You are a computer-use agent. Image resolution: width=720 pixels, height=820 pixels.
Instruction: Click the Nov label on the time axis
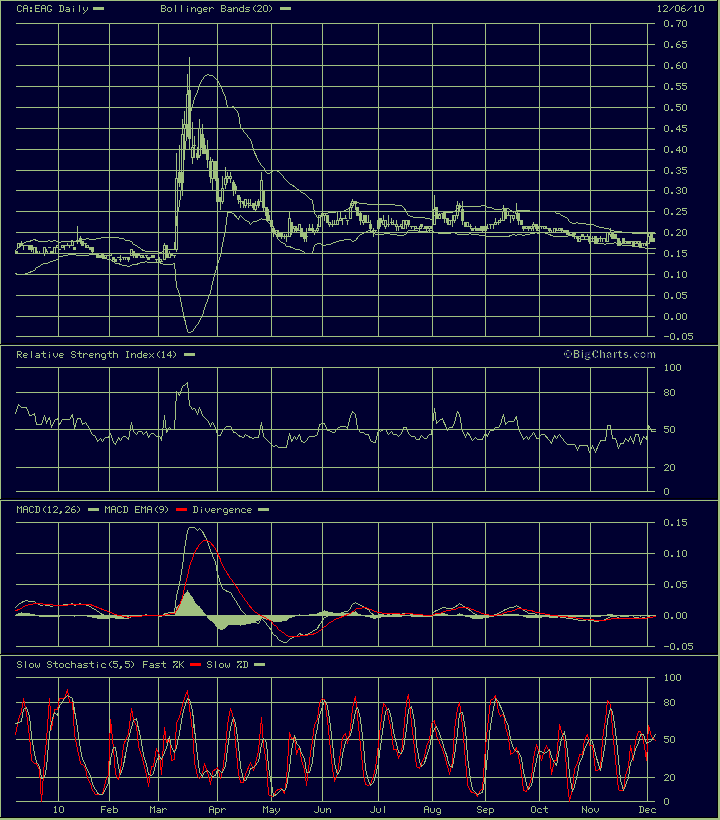590,810
